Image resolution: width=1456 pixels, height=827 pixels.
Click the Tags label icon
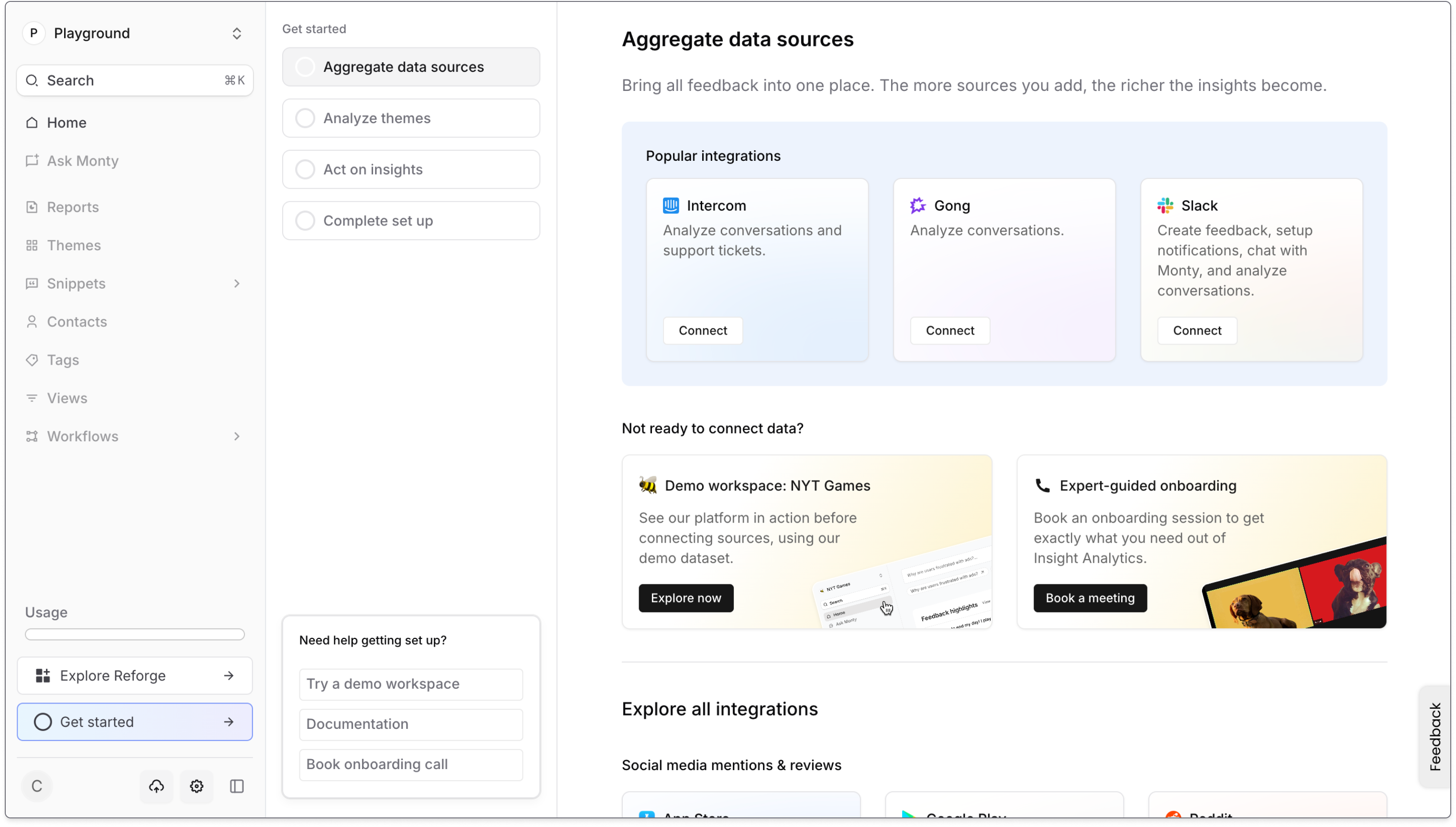32,360
